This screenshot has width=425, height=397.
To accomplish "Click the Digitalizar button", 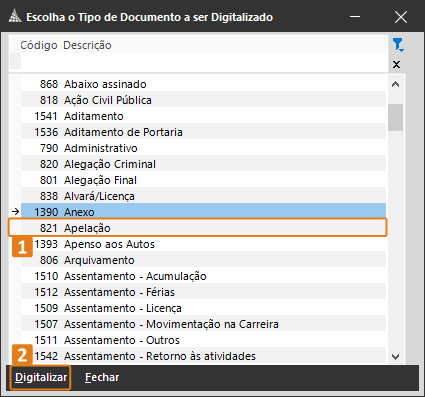I will coord(41,377).
